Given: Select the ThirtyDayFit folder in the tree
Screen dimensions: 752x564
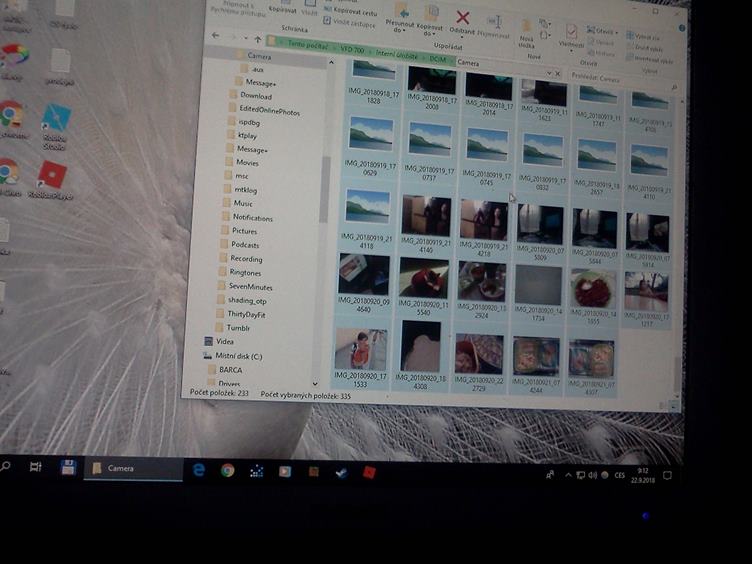Looking at the screenshot, I should (x=246, y=314).
